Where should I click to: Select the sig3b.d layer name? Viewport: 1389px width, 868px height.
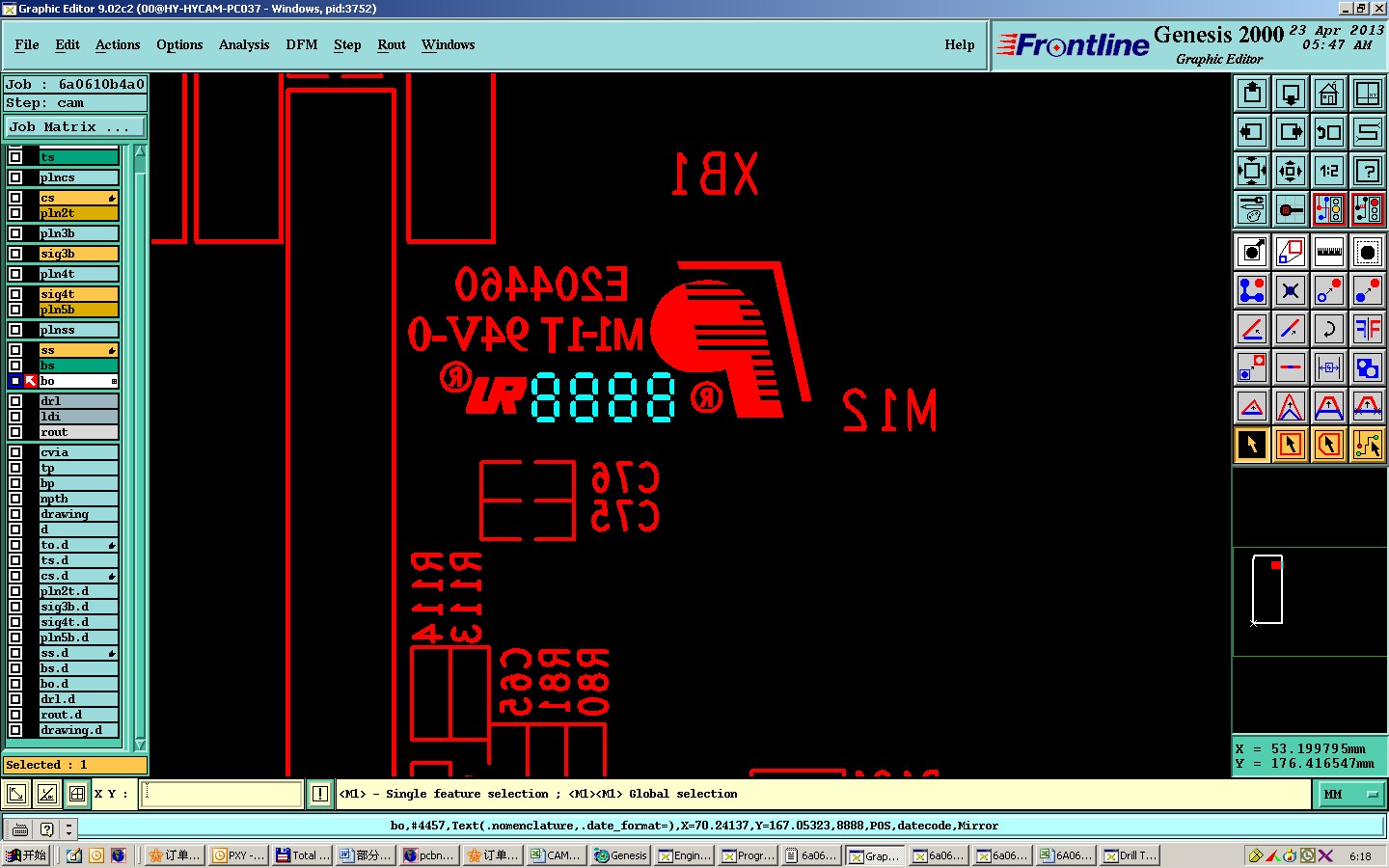[x=78, y=607]
